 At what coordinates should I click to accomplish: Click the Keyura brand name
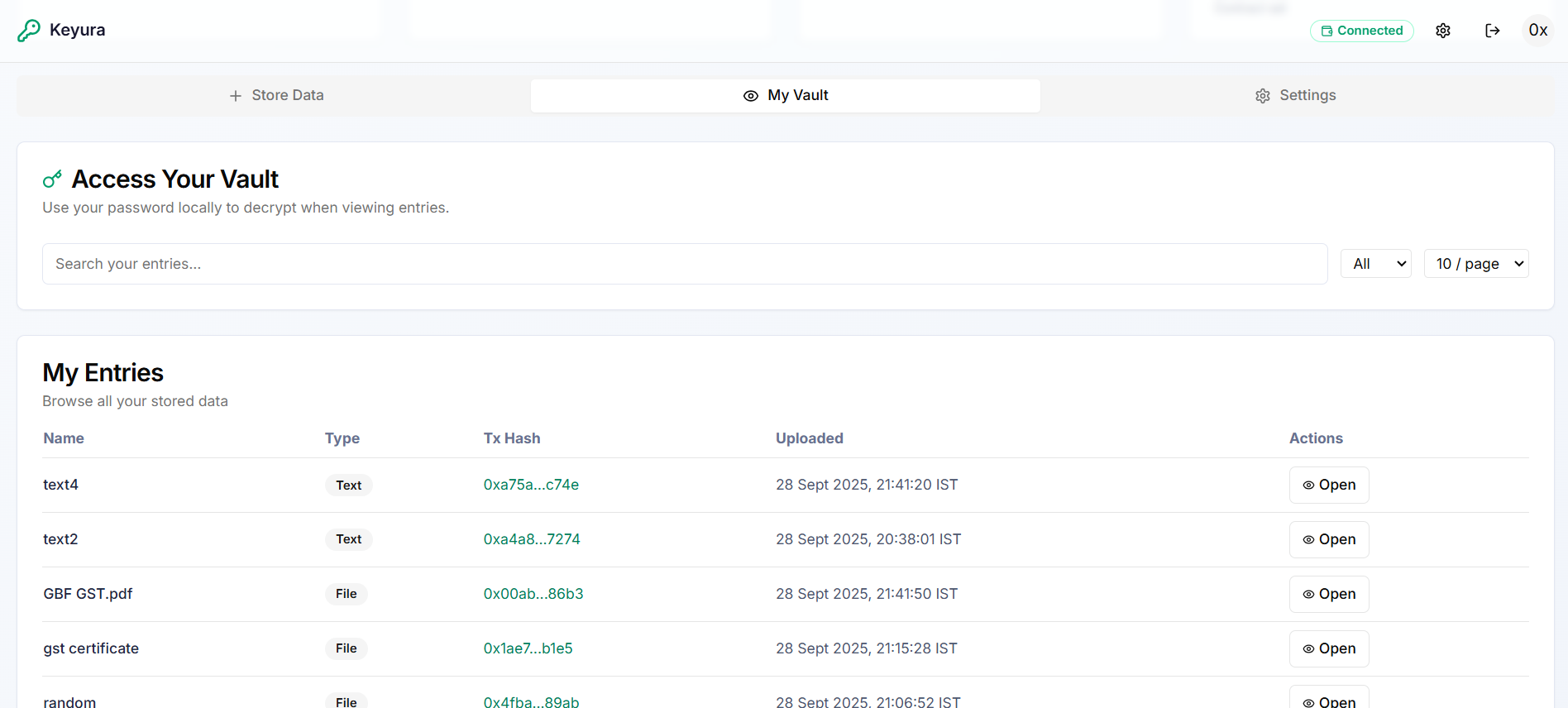(x=78, y=31)
